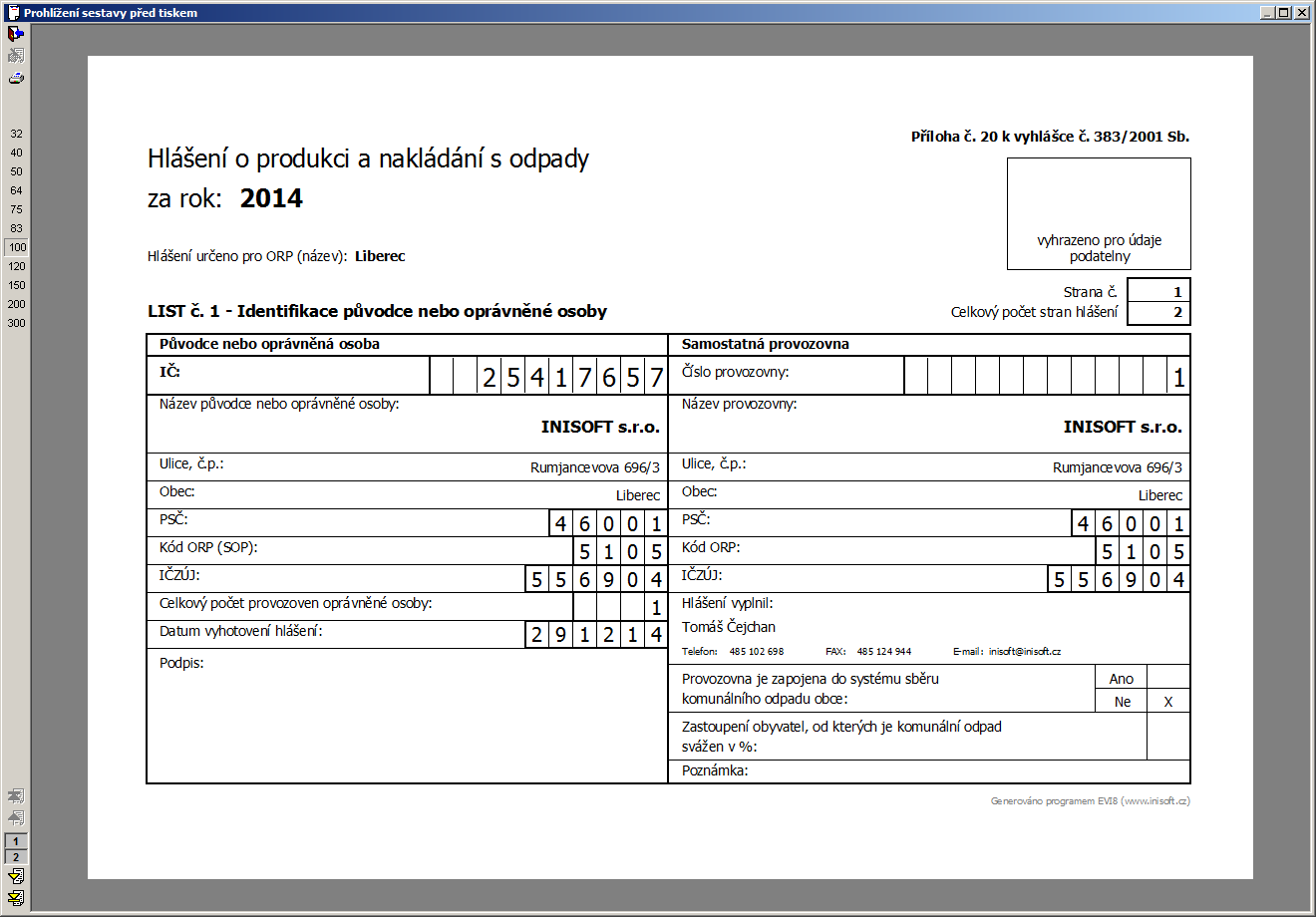The height and width of the screenshot is (917, 1316).
Task: Click provozovna IČZÚJ value 556904
Action: [x=1119, y=579]
